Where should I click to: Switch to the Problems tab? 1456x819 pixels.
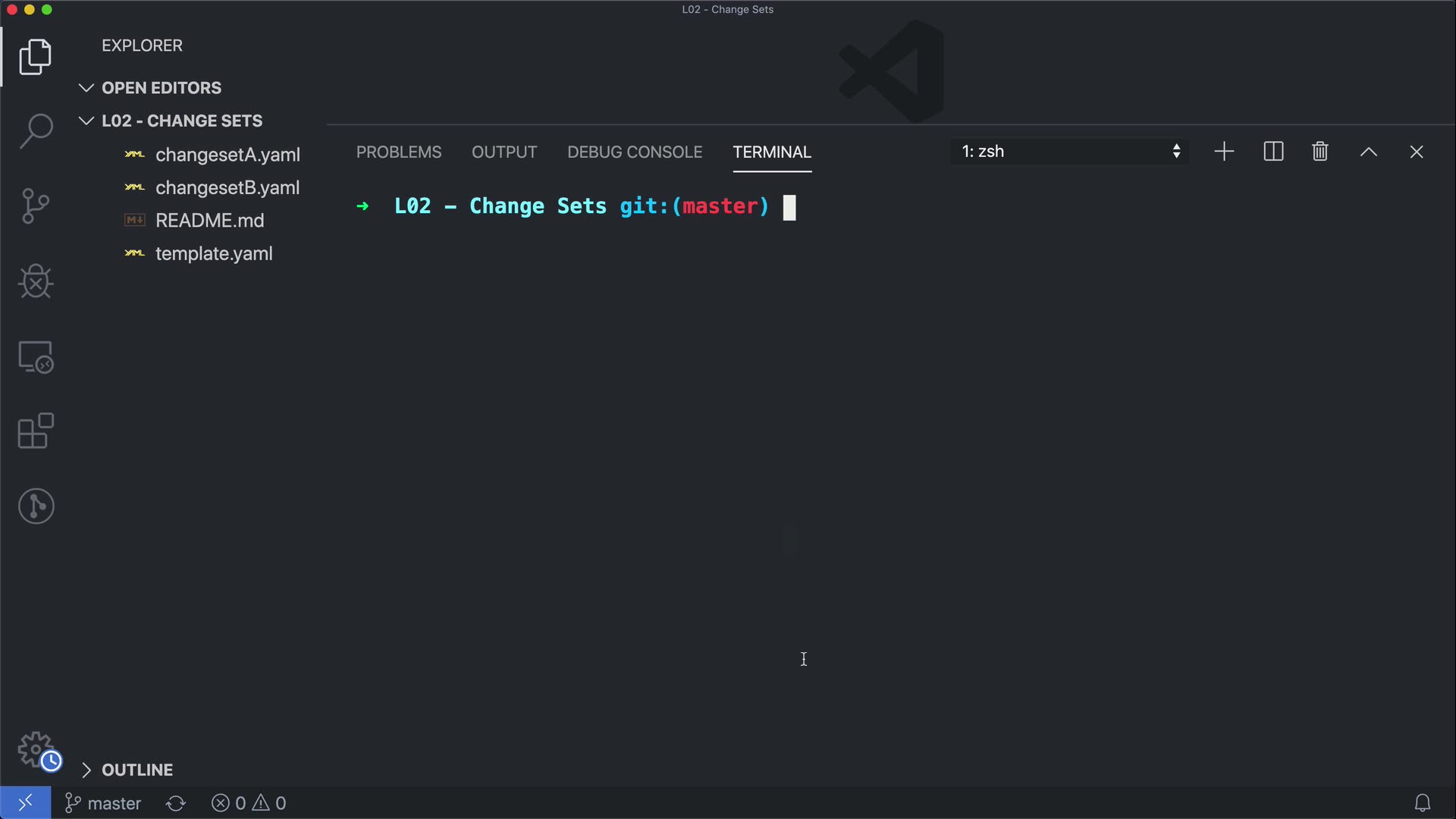(x=399, y=152)
